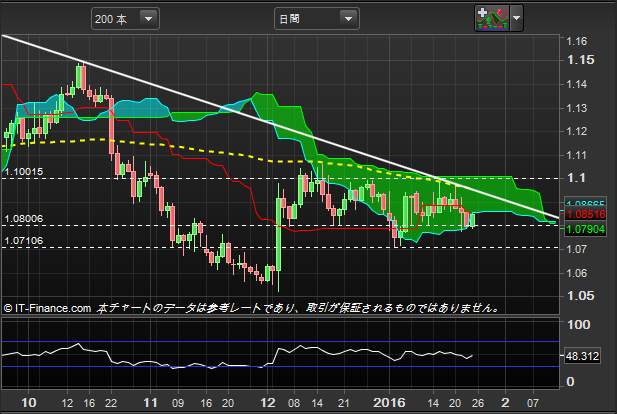The width and height of the screenshot is (617, 414).
Task: Open the 200本 bar count dropdown
Action: 125,18
